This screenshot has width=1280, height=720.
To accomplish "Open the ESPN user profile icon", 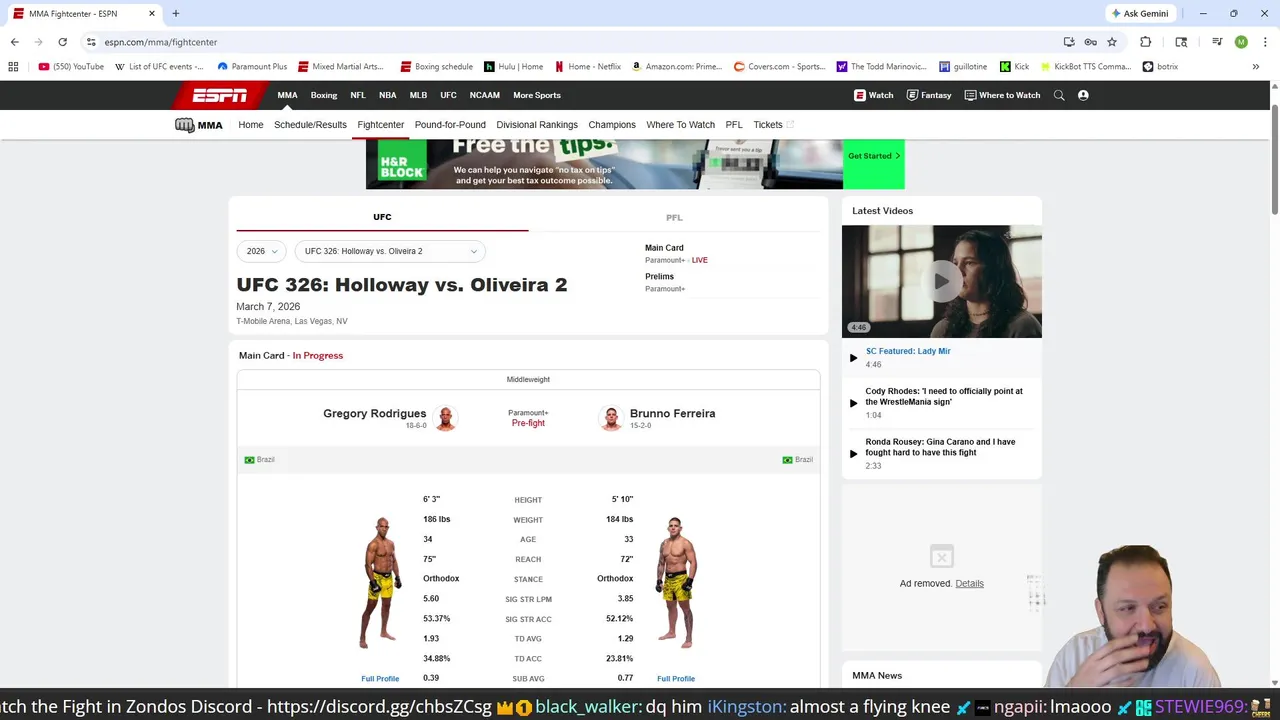I will 1083,95.
